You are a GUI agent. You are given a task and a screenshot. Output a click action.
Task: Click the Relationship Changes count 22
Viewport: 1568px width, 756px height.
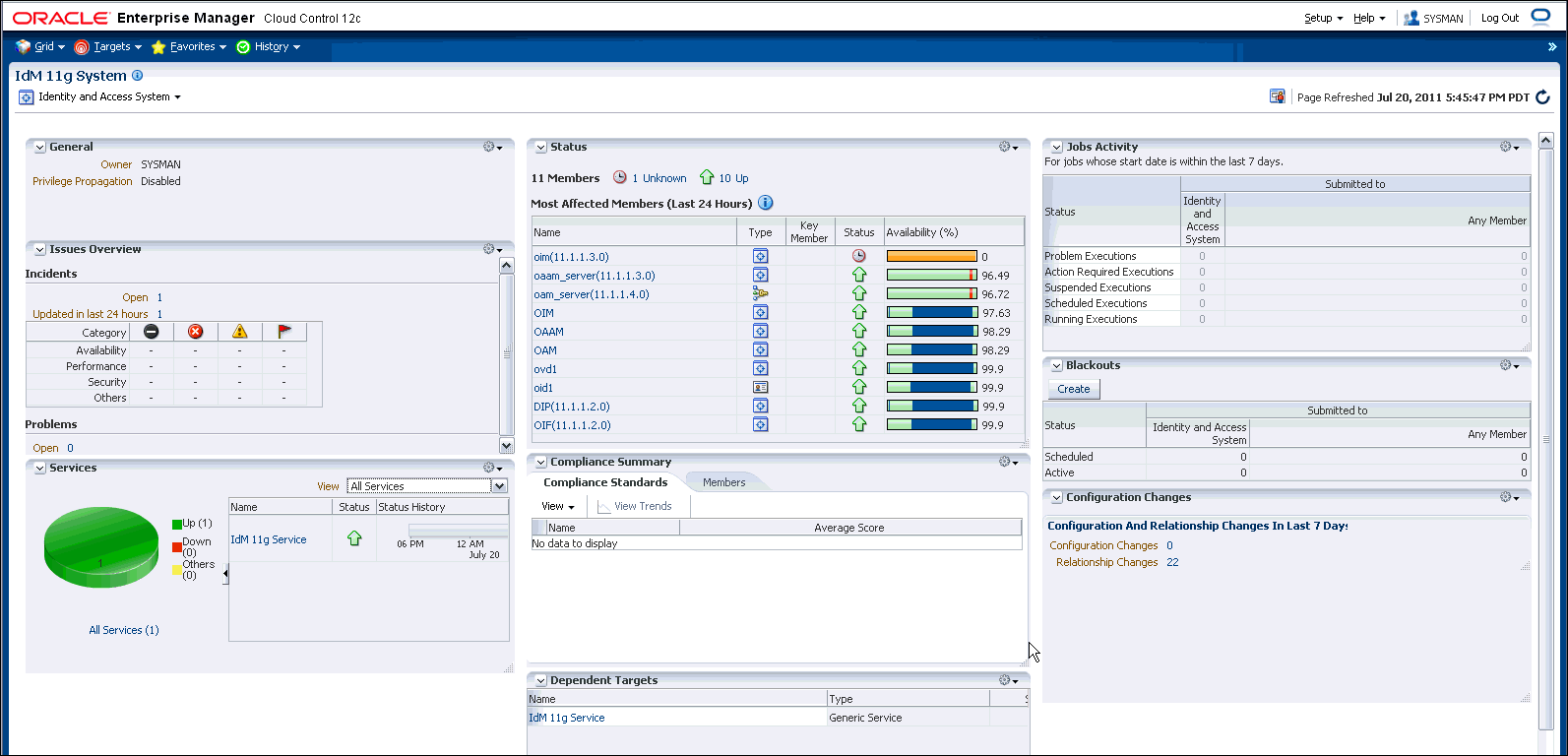1172,562
